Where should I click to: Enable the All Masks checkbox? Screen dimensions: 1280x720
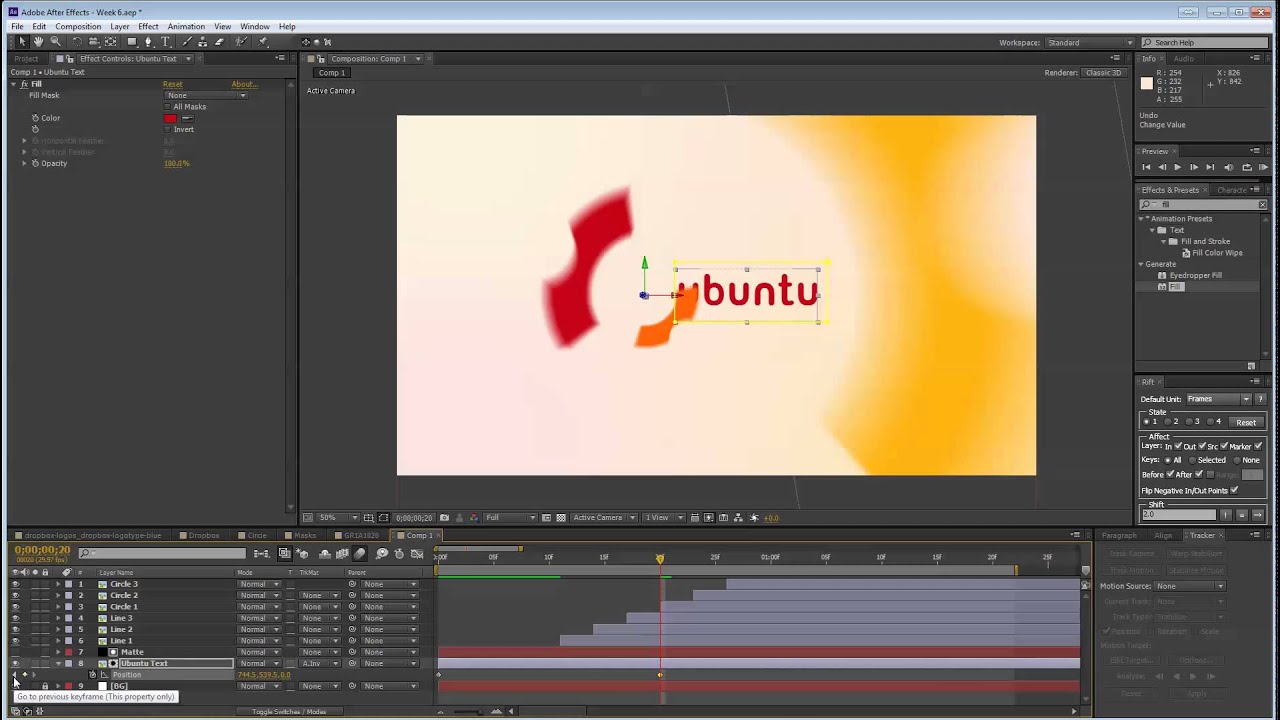[168, 107]
